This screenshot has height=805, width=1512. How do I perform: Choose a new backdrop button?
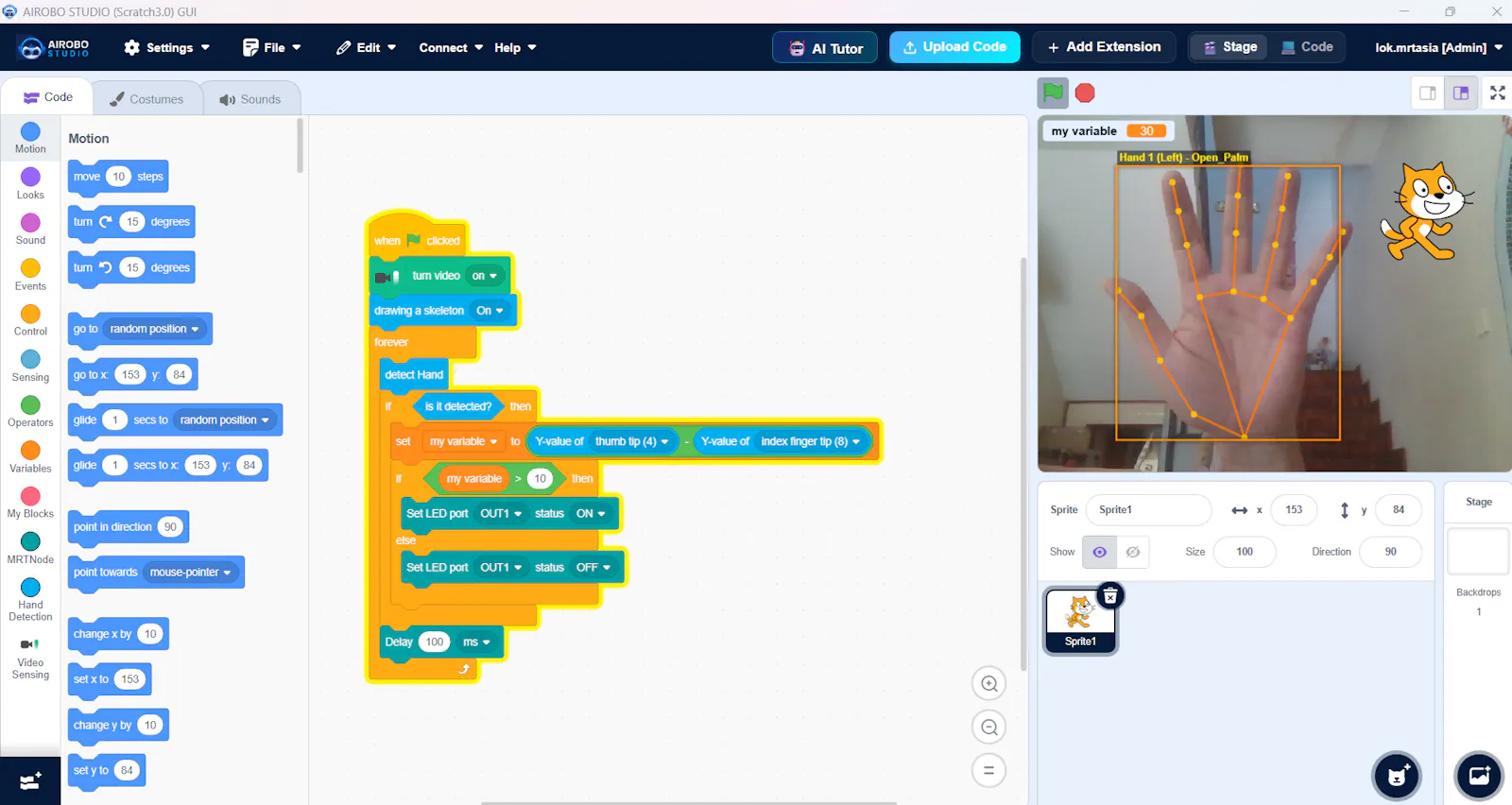tap(1479, 777)
